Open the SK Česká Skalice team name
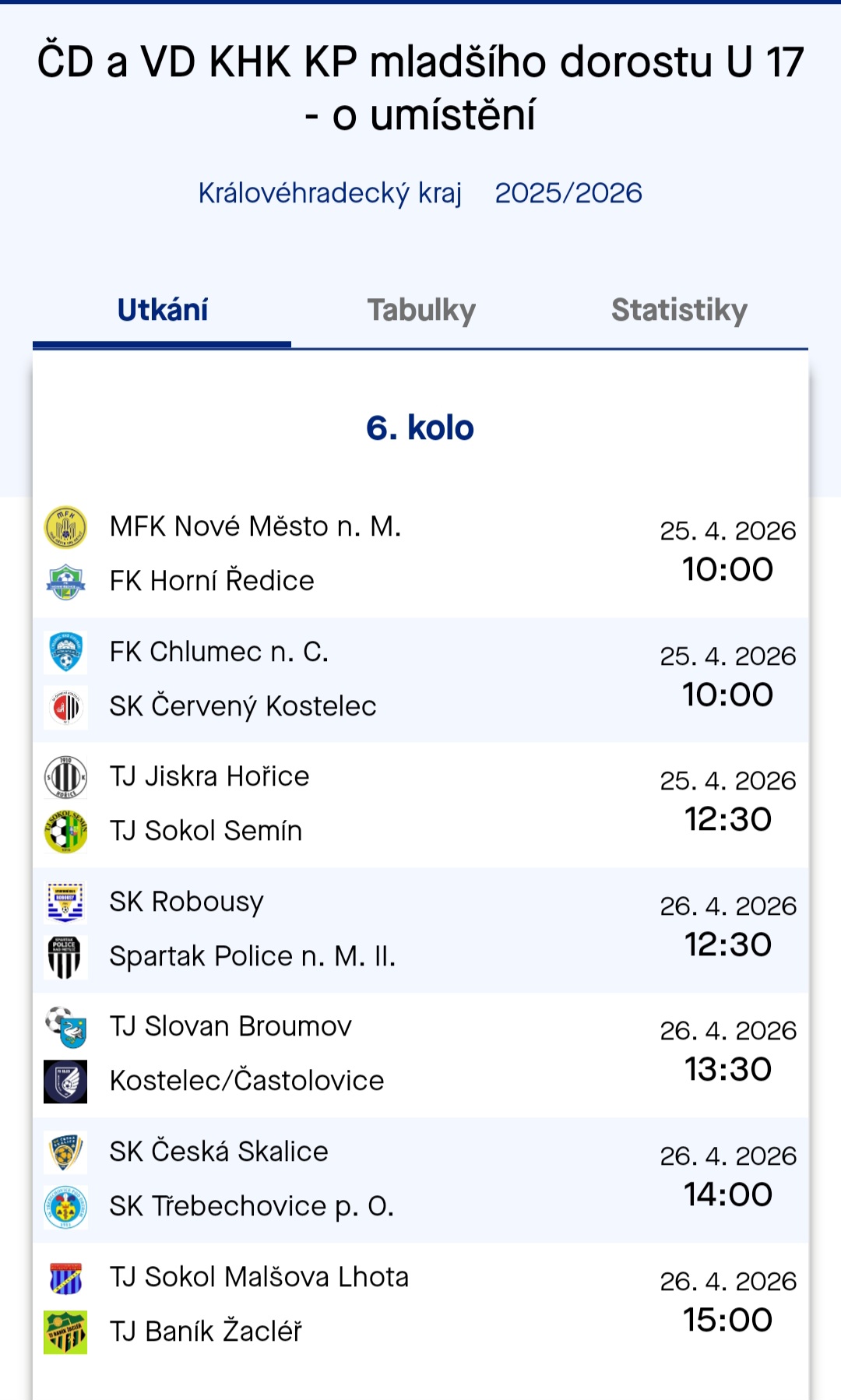 point(219,1152)
